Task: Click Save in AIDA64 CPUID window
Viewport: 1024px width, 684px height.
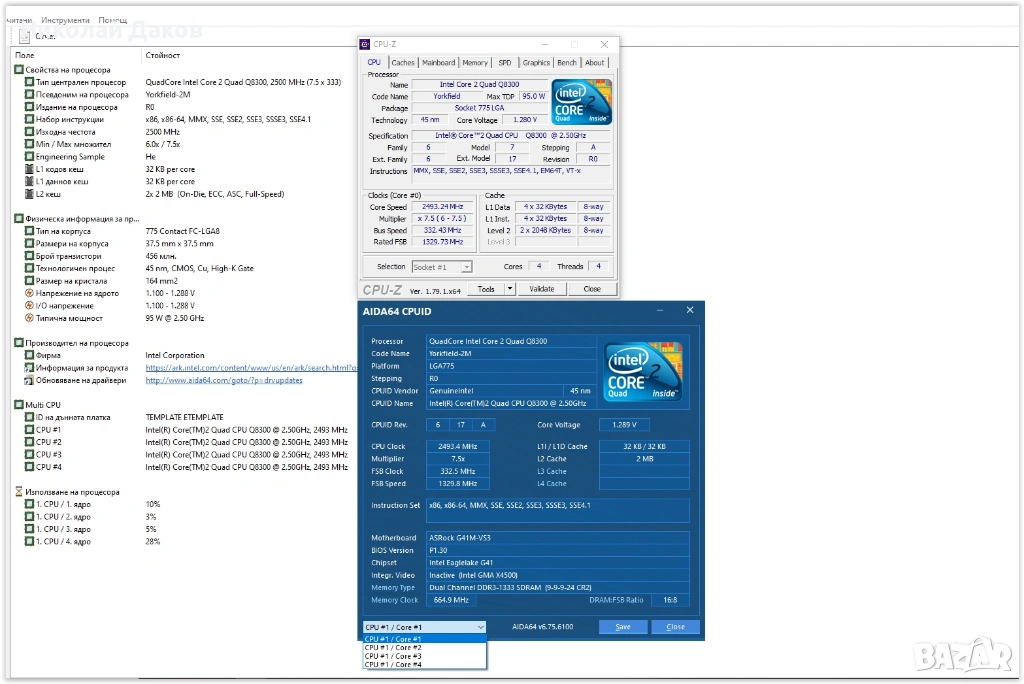Action: [623, 627]
